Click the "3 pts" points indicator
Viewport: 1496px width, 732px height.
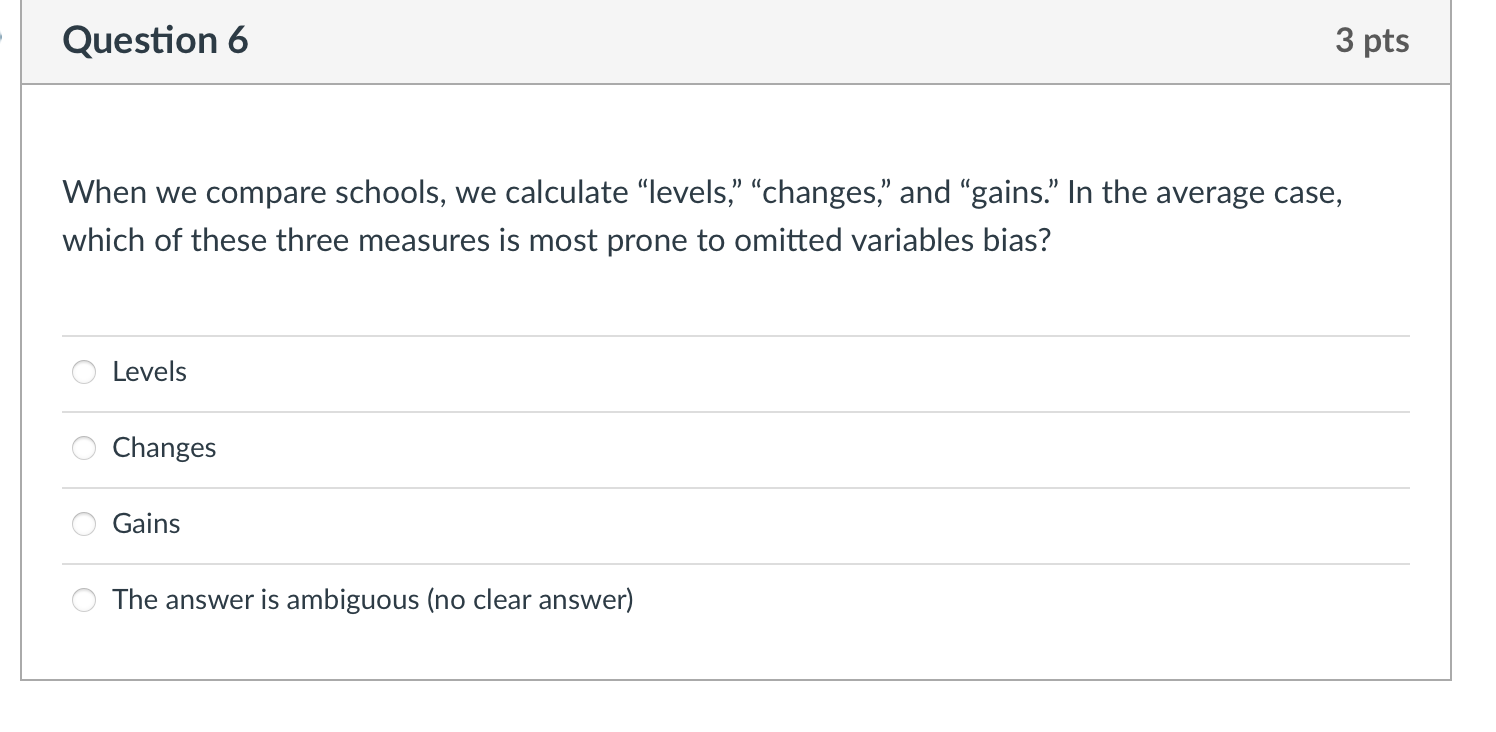pyautogui.click(x=1372, y=41)
